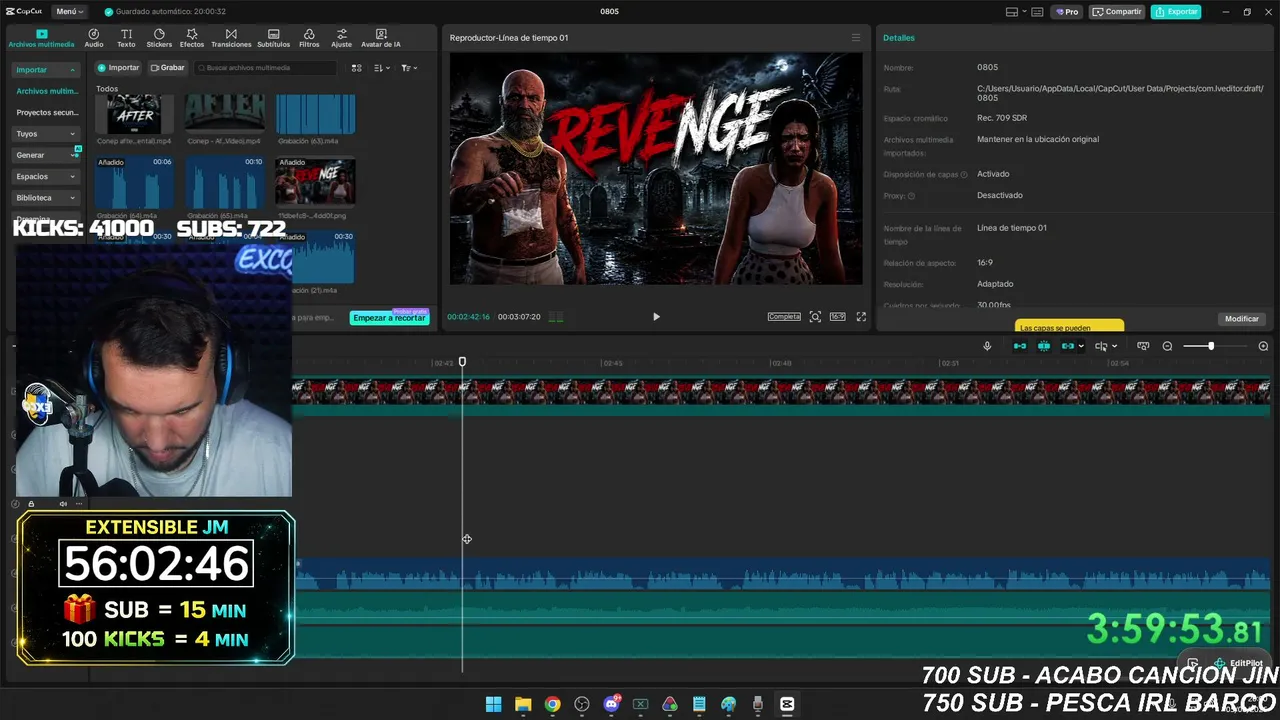The image size is (1280, 720).
Task: Zoom in the timeline
Action: coord(1263,346)
